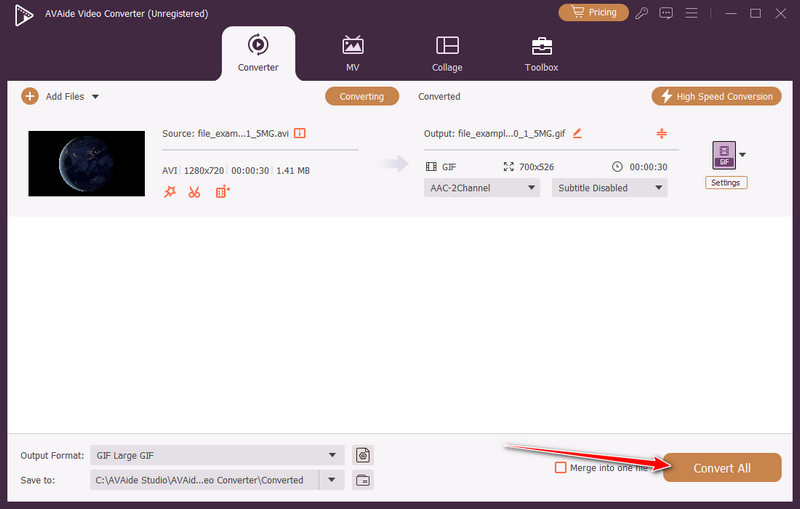Switch to the MV tab
The width and height of the screenshot is (800, 509).
tap(352, 54)
